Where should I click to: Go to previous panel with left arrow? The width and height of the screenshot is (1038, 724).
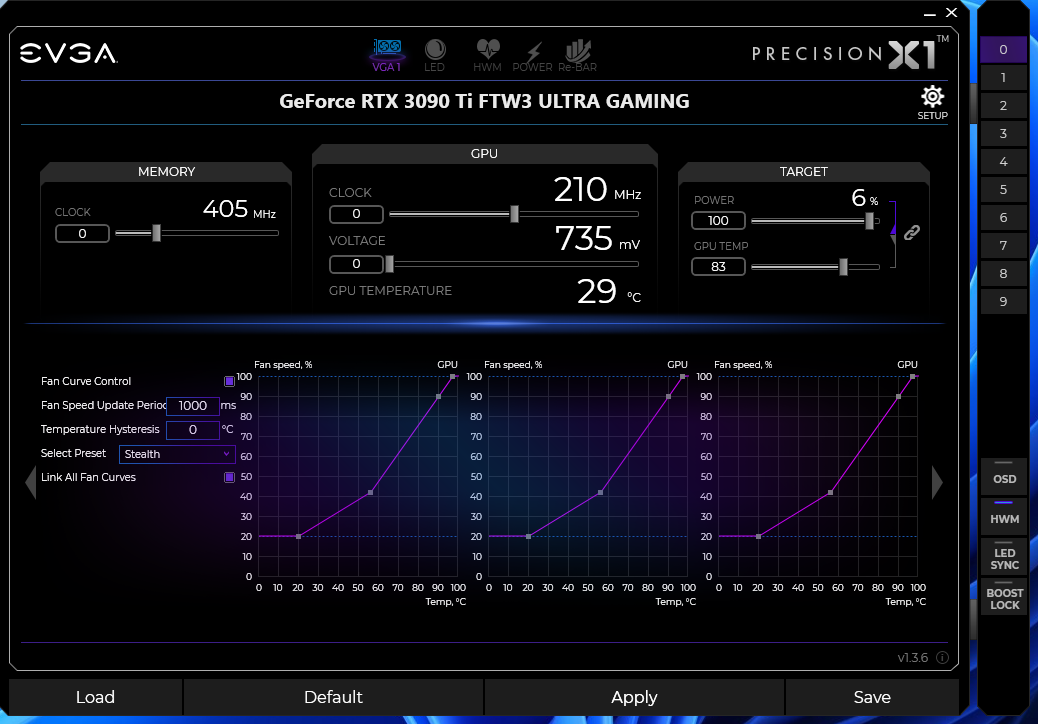[30, 482]
